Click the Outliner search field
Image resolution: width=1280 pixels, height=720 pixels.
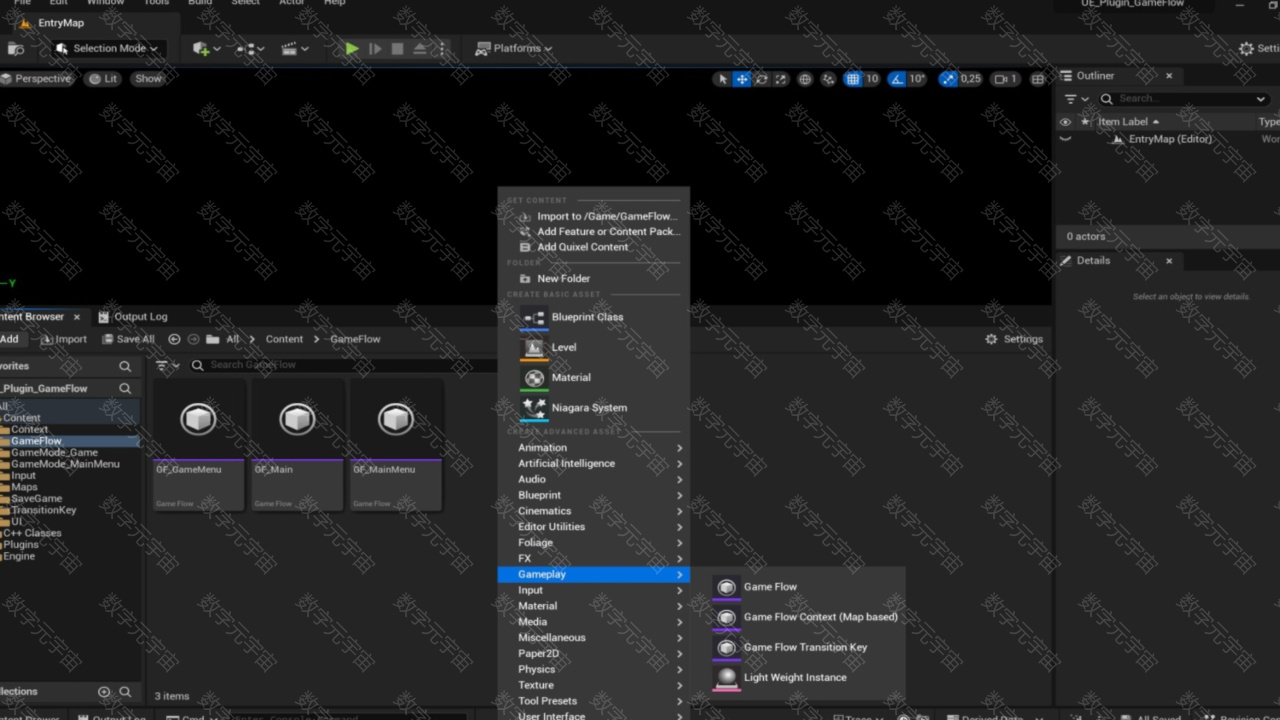pyautogui.click(x=1184, y=99)
